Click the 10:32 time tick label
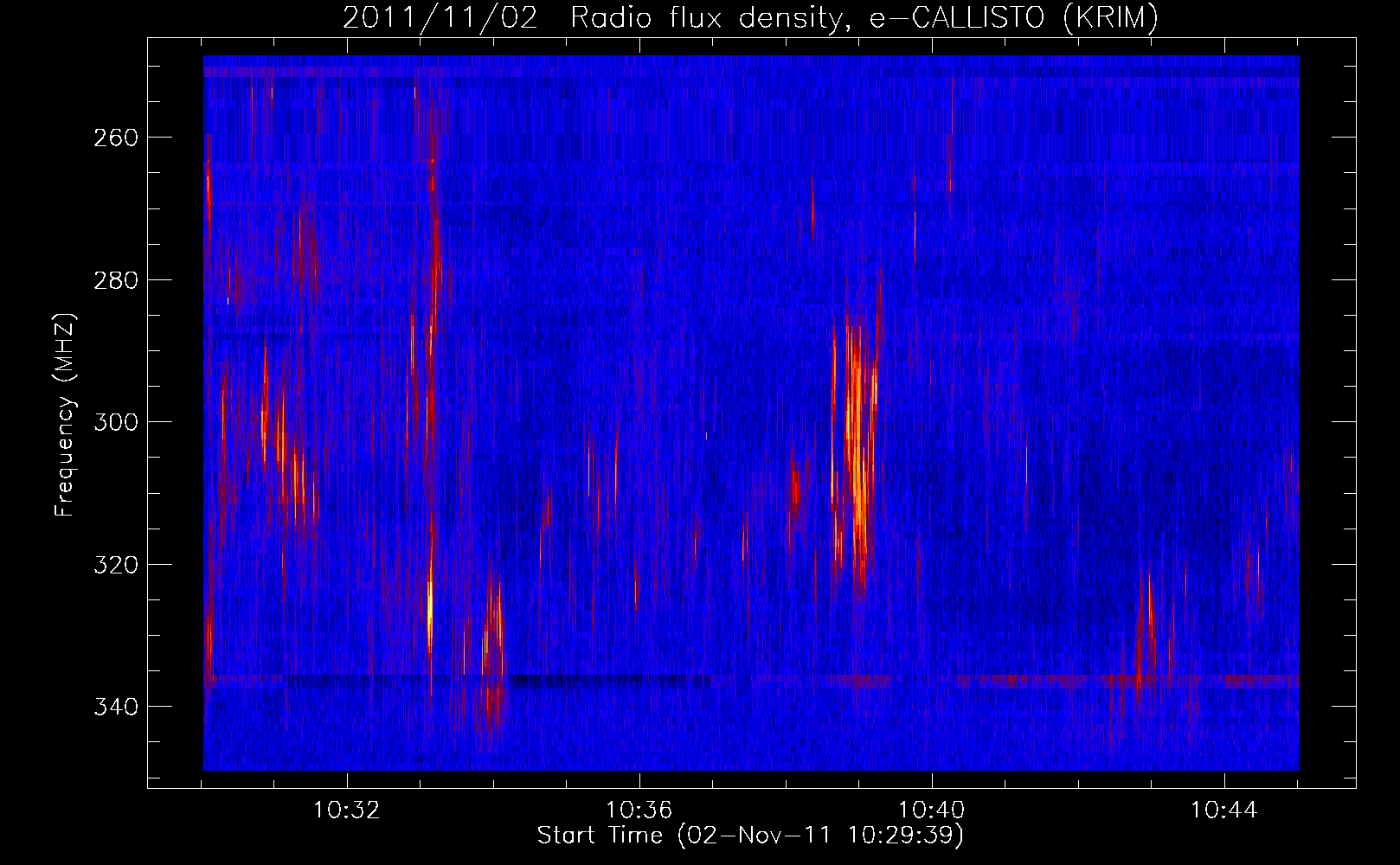1400x865 pixels. pos(347,811)
